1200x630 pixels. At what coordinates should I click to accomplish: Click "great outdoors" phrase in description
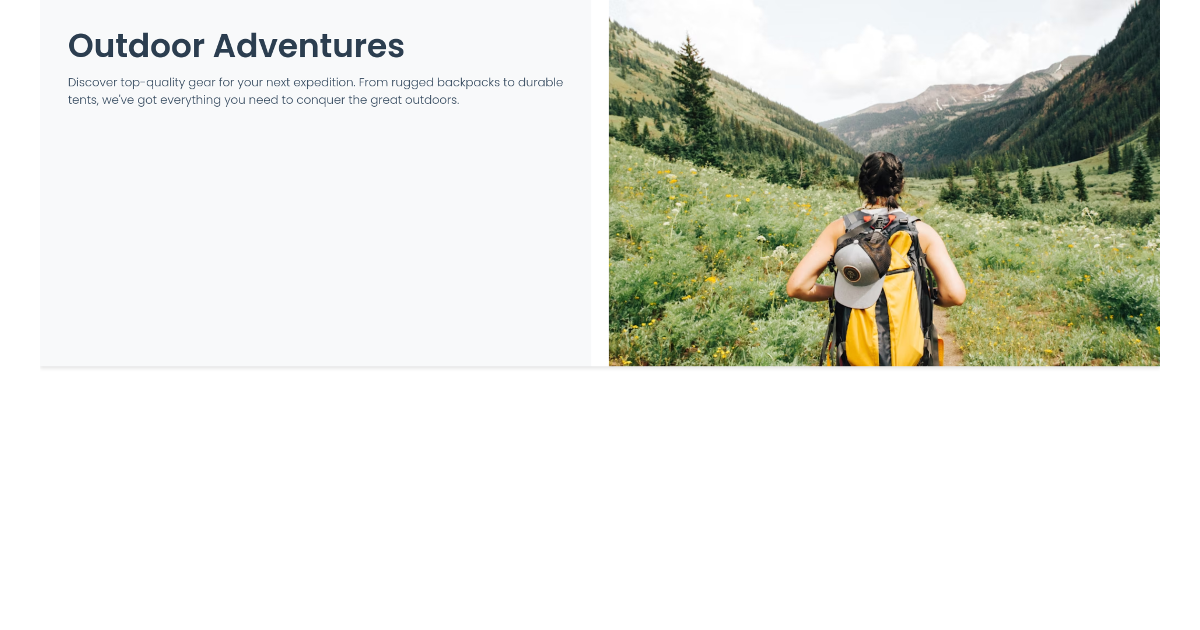pos(414,100)
